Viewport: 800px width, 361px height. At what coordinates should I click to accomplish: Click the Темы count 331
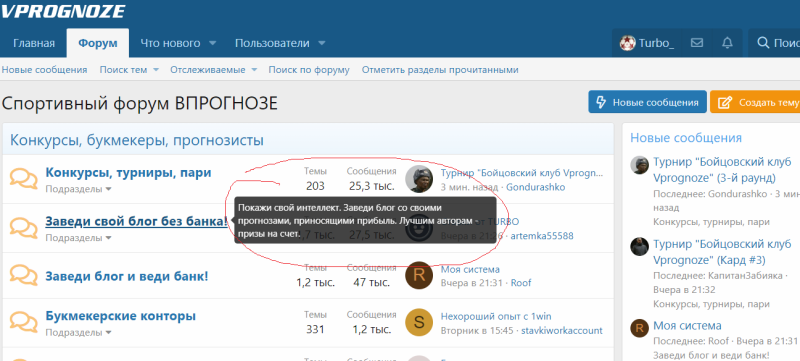pyautogui.click(x=315, y=329)
